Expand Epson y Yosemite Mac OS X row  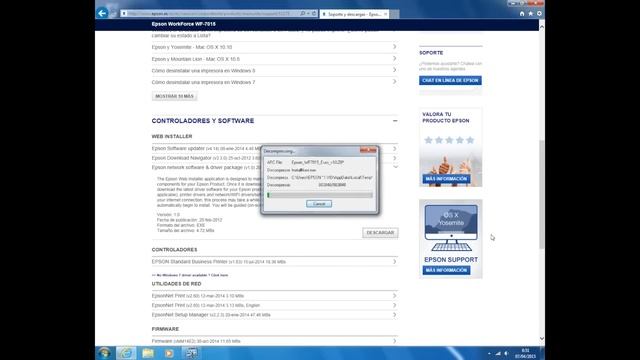click(394, 47)
